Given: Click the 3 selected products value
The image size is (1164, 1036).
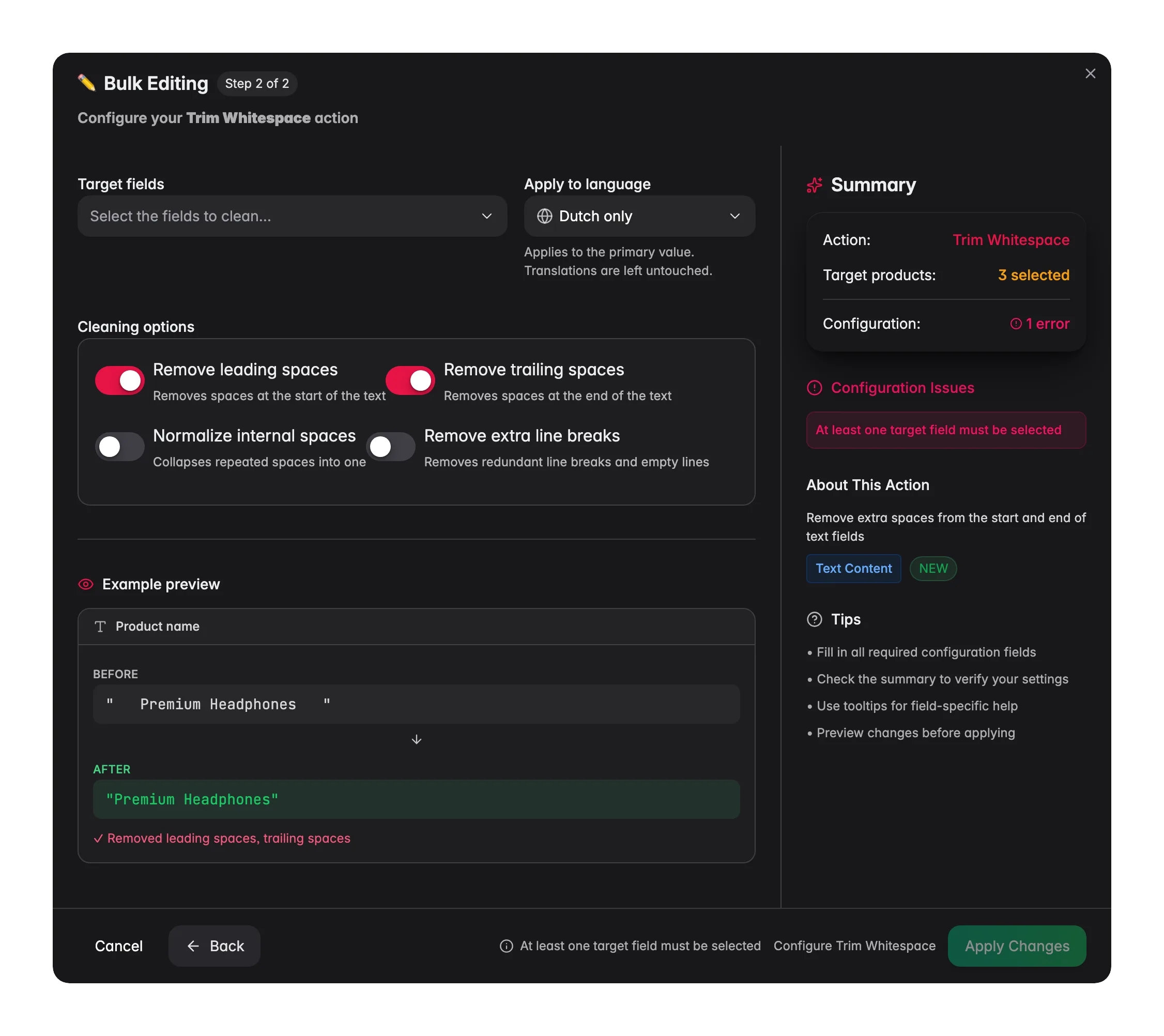Looking at the screenshot, I should tap(1034, 275).
